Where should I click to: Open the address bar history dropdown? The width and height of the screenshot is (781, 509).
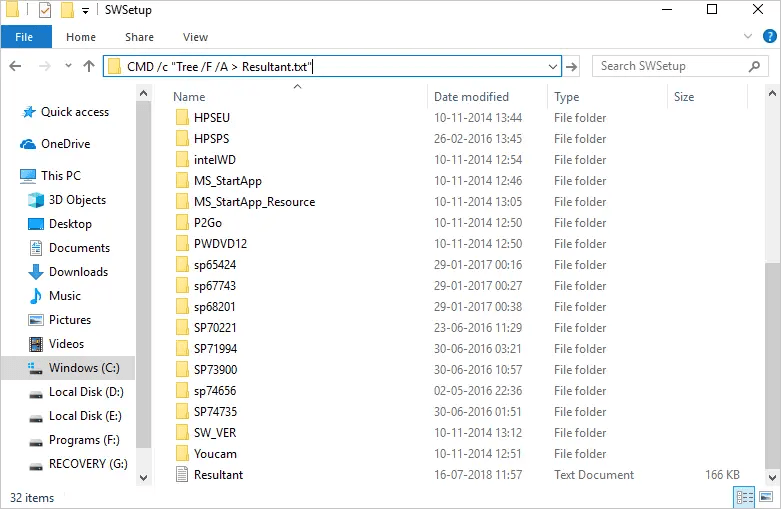[x=552, y=66]
